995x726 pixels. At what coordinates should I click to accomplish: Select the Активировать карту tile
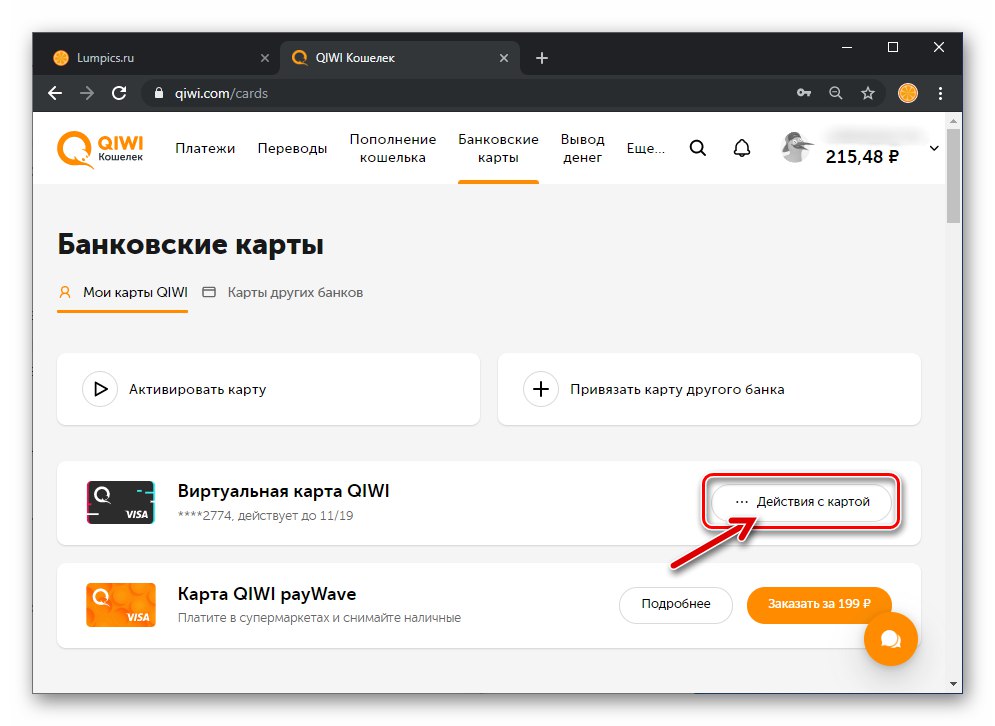click(268, 389)
